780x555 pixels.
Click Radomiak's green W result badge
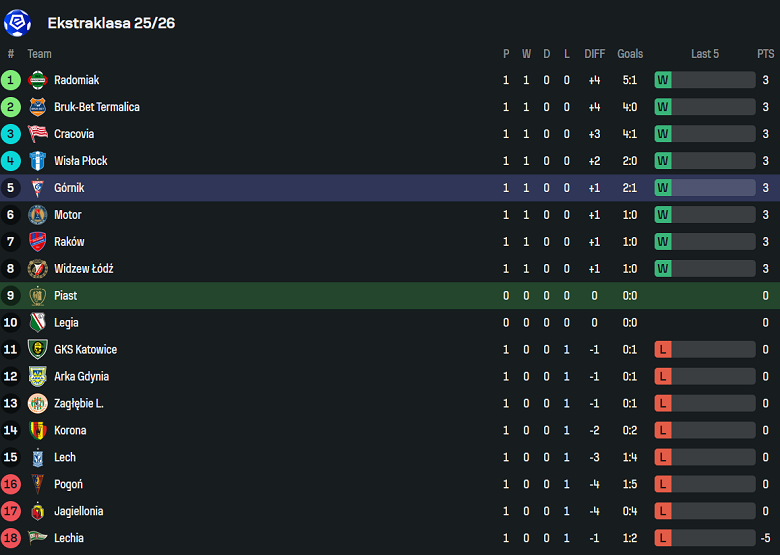[663, 80]
